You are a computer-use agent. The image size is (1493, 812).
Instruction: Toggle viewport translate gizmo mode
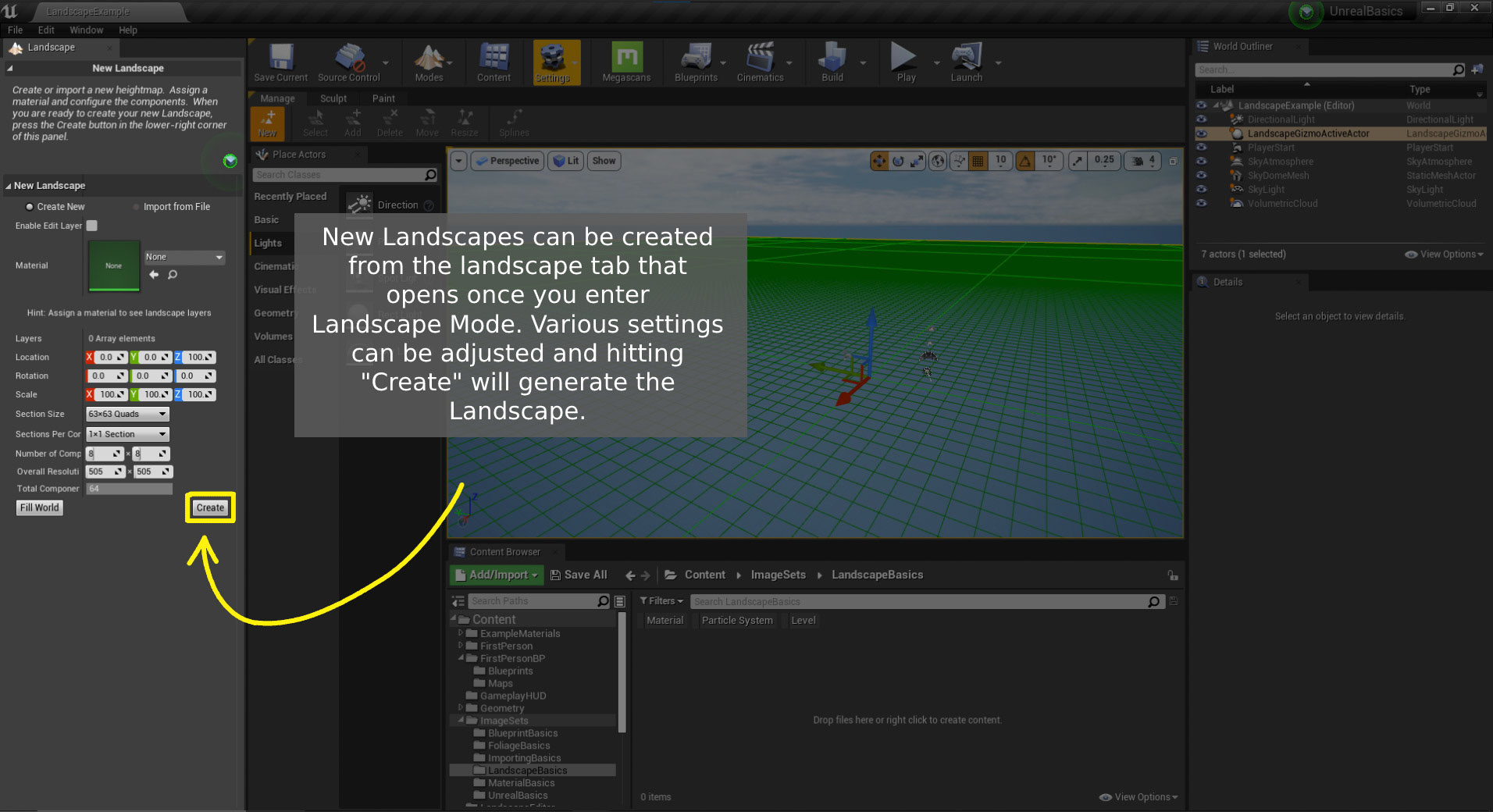tap(879, 161)
